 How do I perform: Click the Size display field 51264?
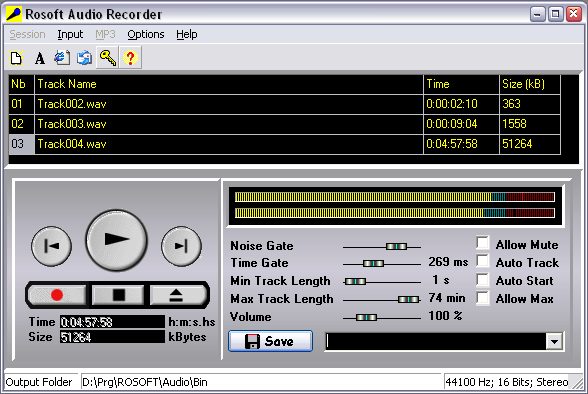112,337
